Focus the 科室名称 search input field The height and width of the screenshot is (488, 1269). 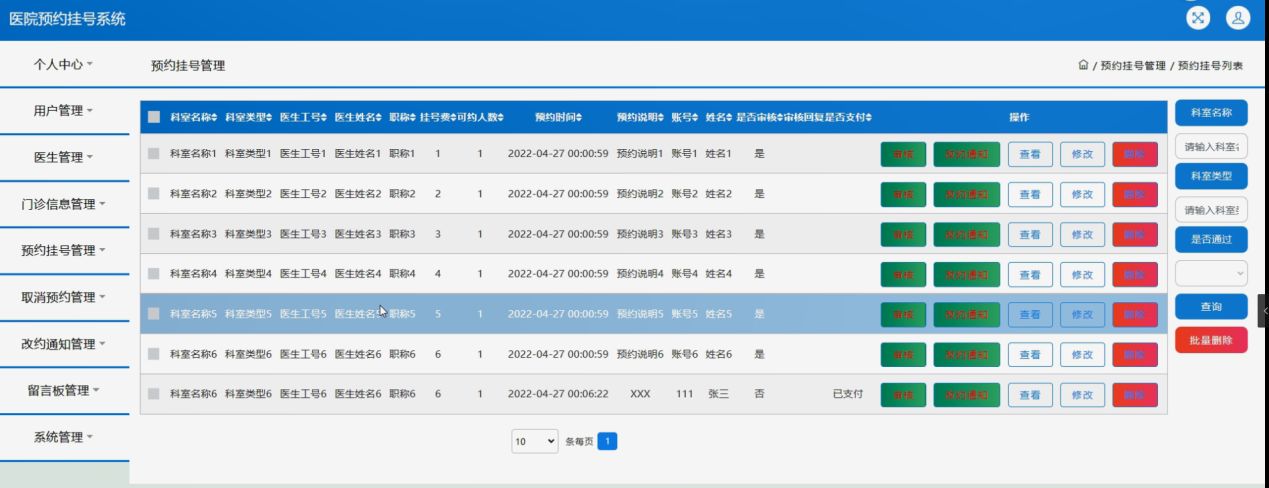coord(1211,146)
